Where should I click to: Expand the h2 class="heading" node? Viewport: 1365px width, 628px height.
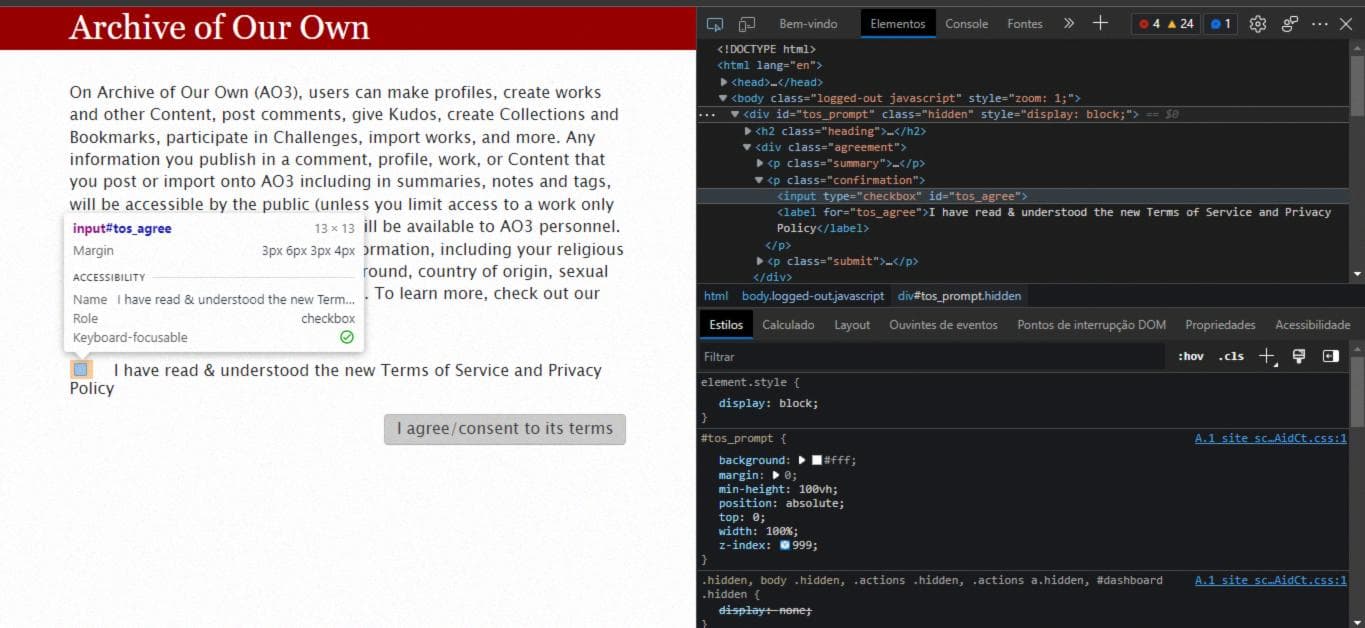click(x=748, y=131)
